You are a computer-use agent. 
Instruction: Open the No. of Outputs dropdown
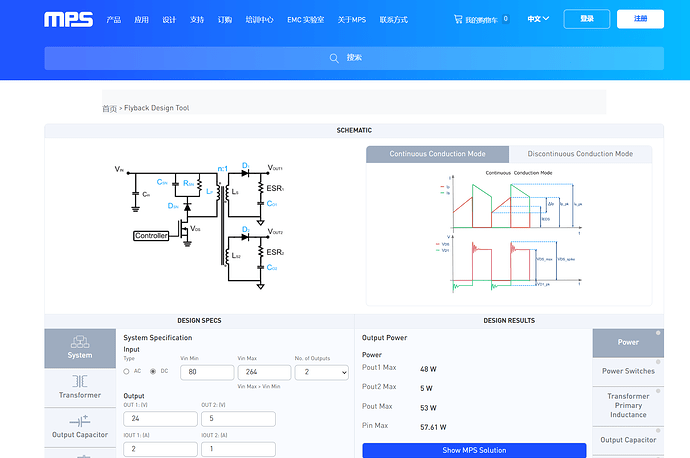(322, 372)
